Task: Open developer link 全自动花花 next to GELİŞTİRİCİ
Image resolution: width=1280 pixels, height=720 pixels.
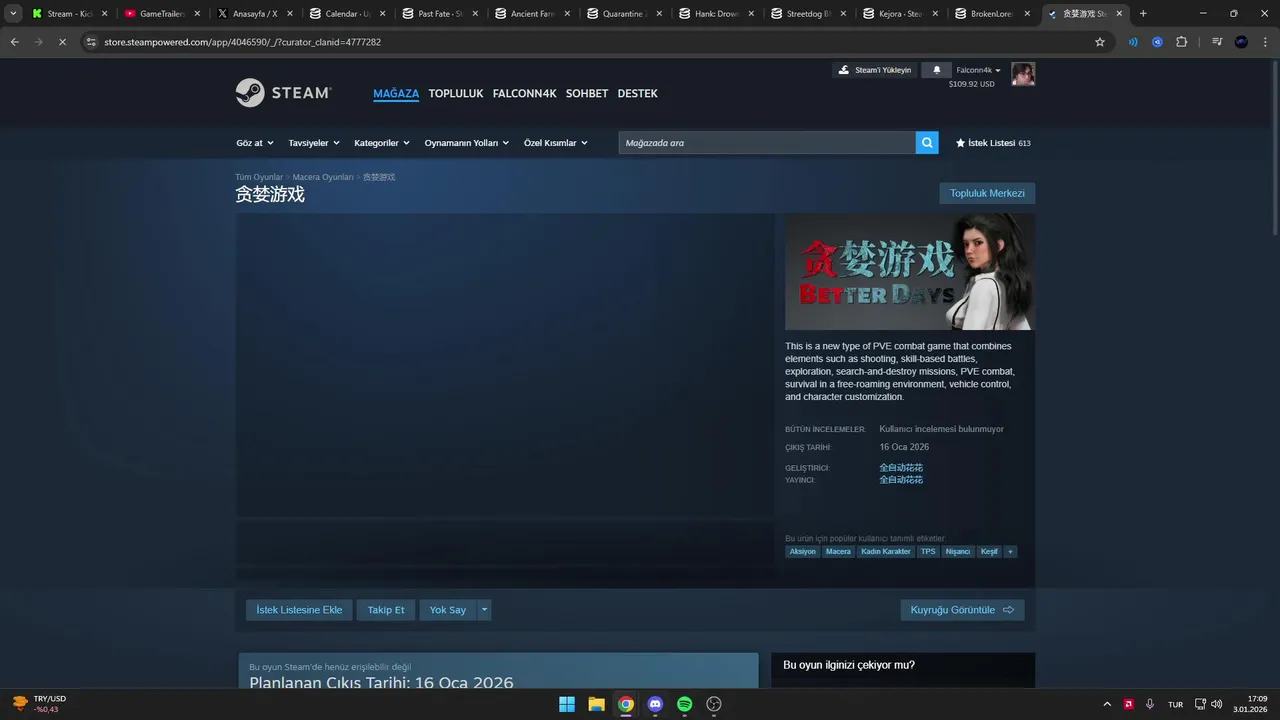Action: (x=901, y=467)
